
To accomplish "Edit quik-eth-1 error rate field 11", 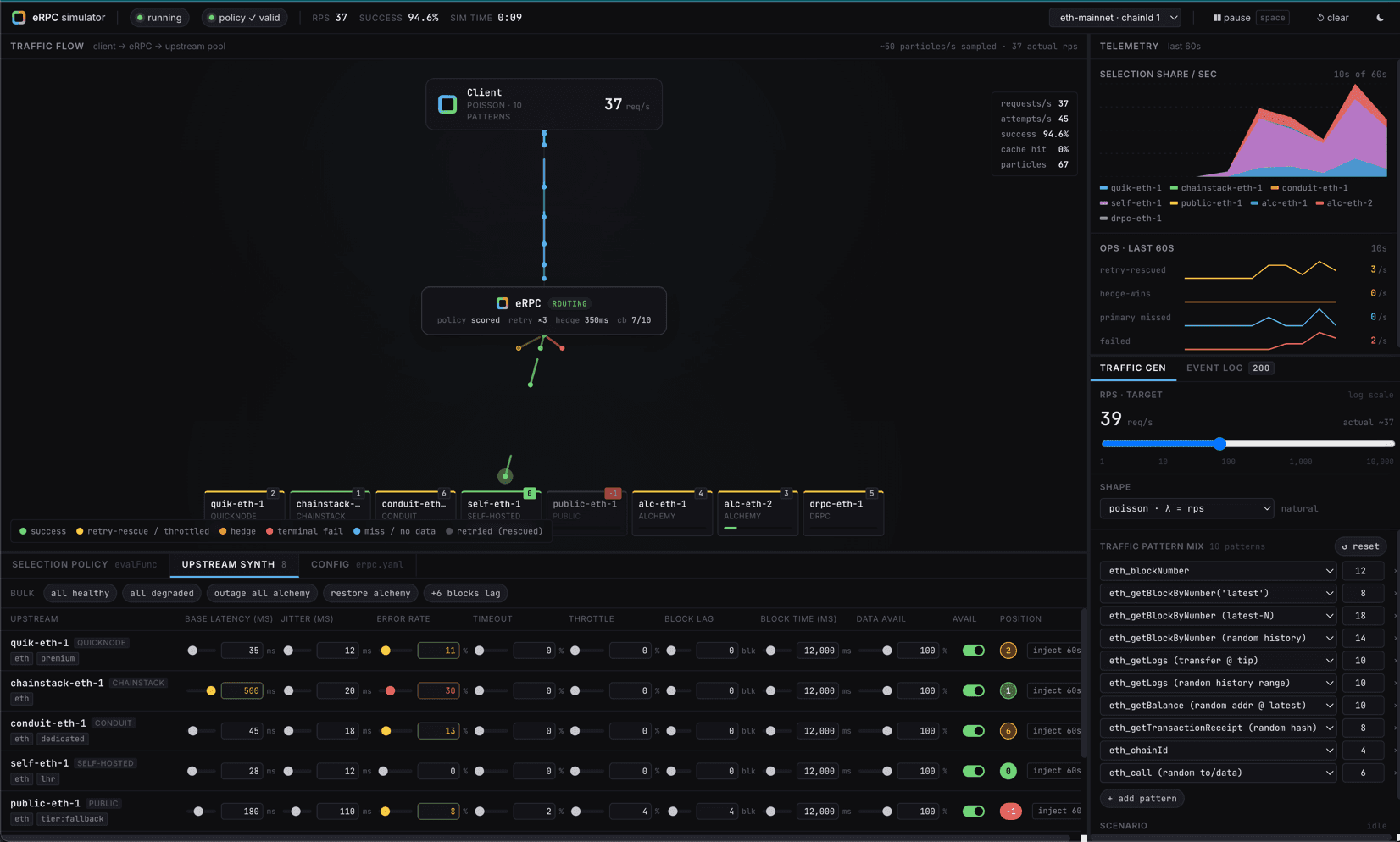I will (x=438, y=651).
